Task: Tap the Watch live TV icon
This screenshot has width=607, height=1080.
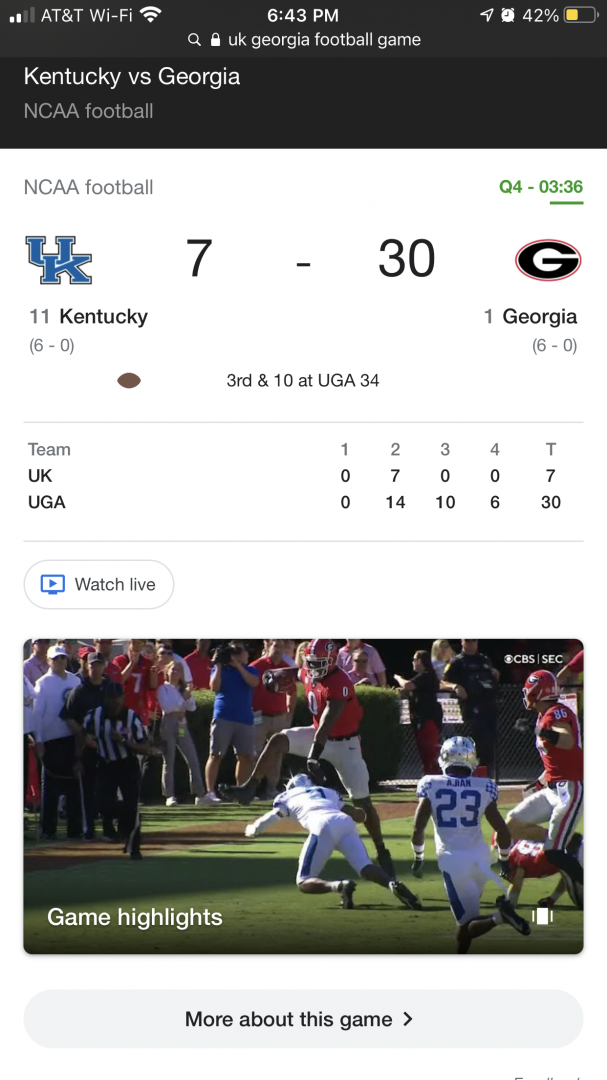Action: [53, 584]
